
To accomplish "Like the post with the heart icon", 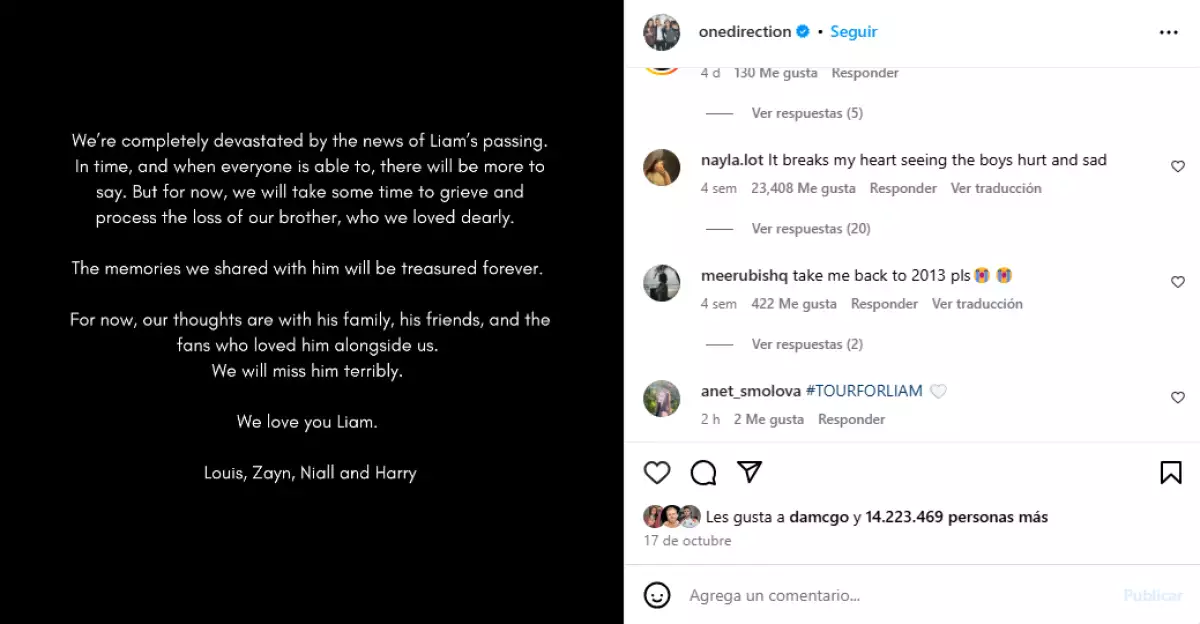I will [657, 471].
